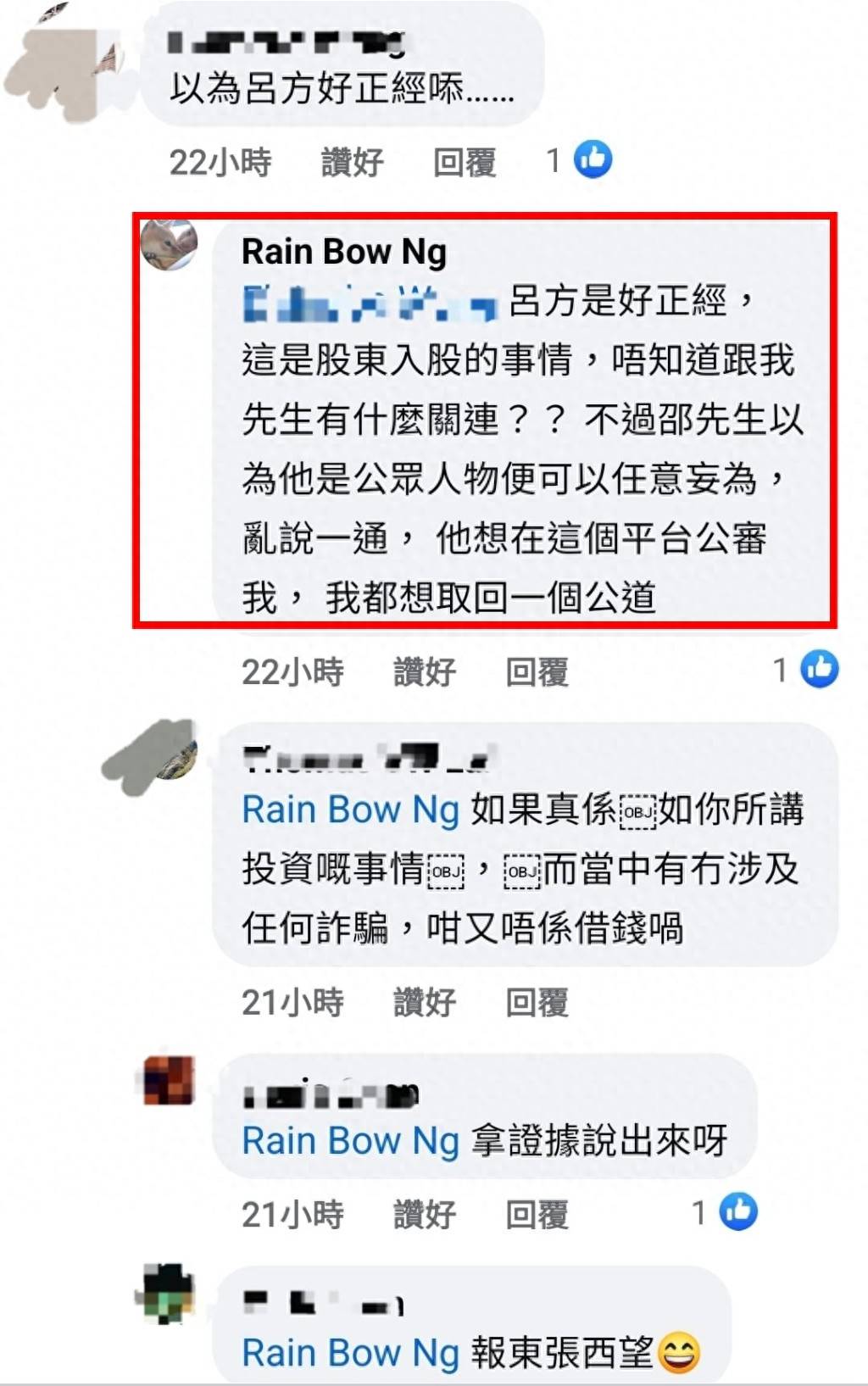
Task: Click the 22小時 timestamp under Rain Bow Ng's comment
Action: click(292, 671)
